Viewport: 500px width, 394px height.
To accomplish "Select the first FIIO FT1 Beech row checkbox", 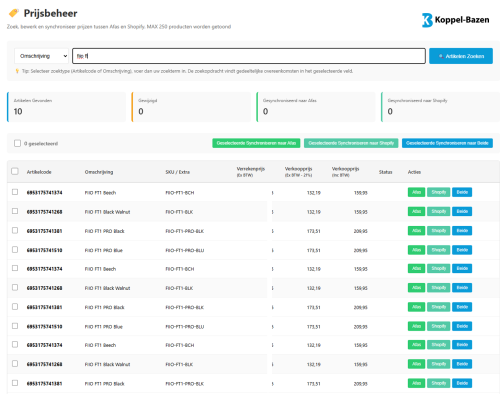I will point(15,192).
